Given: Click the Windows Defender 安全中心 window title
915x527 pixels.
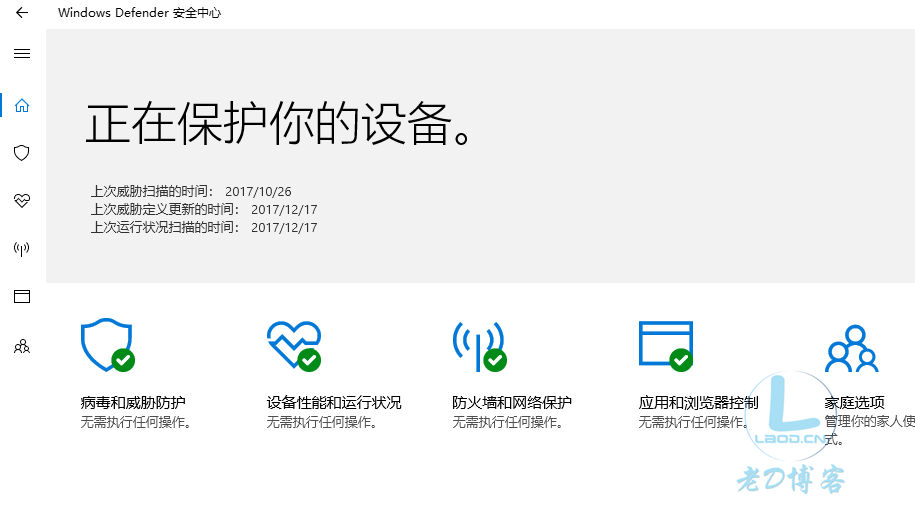Looking at the screenshot, I should [x=139, y=13].
